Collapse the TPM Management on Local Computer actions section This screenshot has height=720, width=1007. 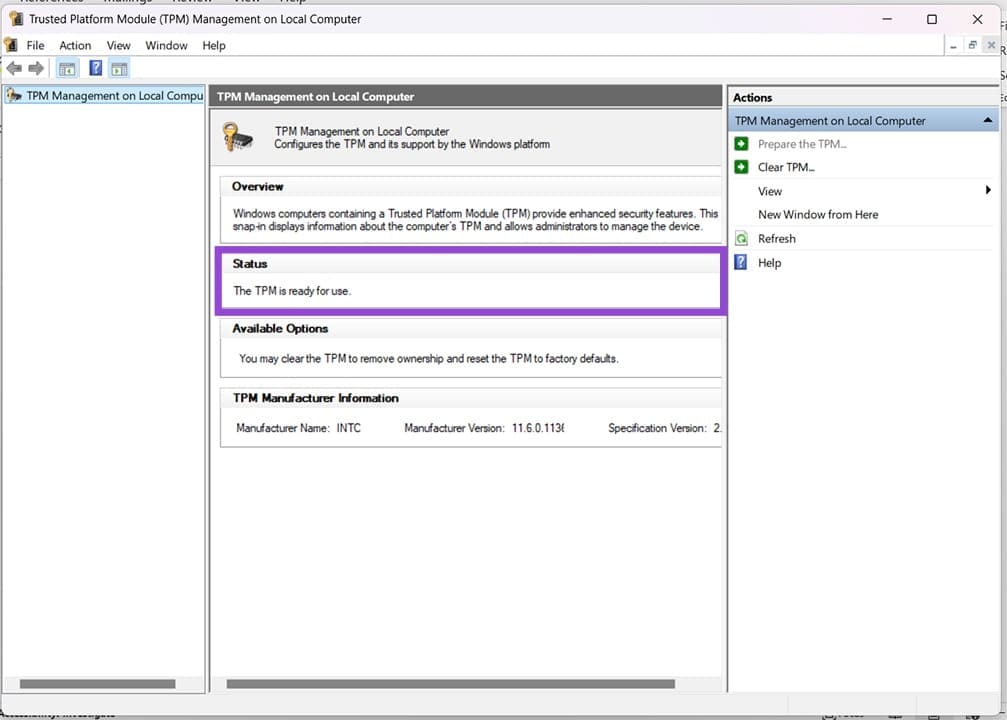(x=988, y=120)
